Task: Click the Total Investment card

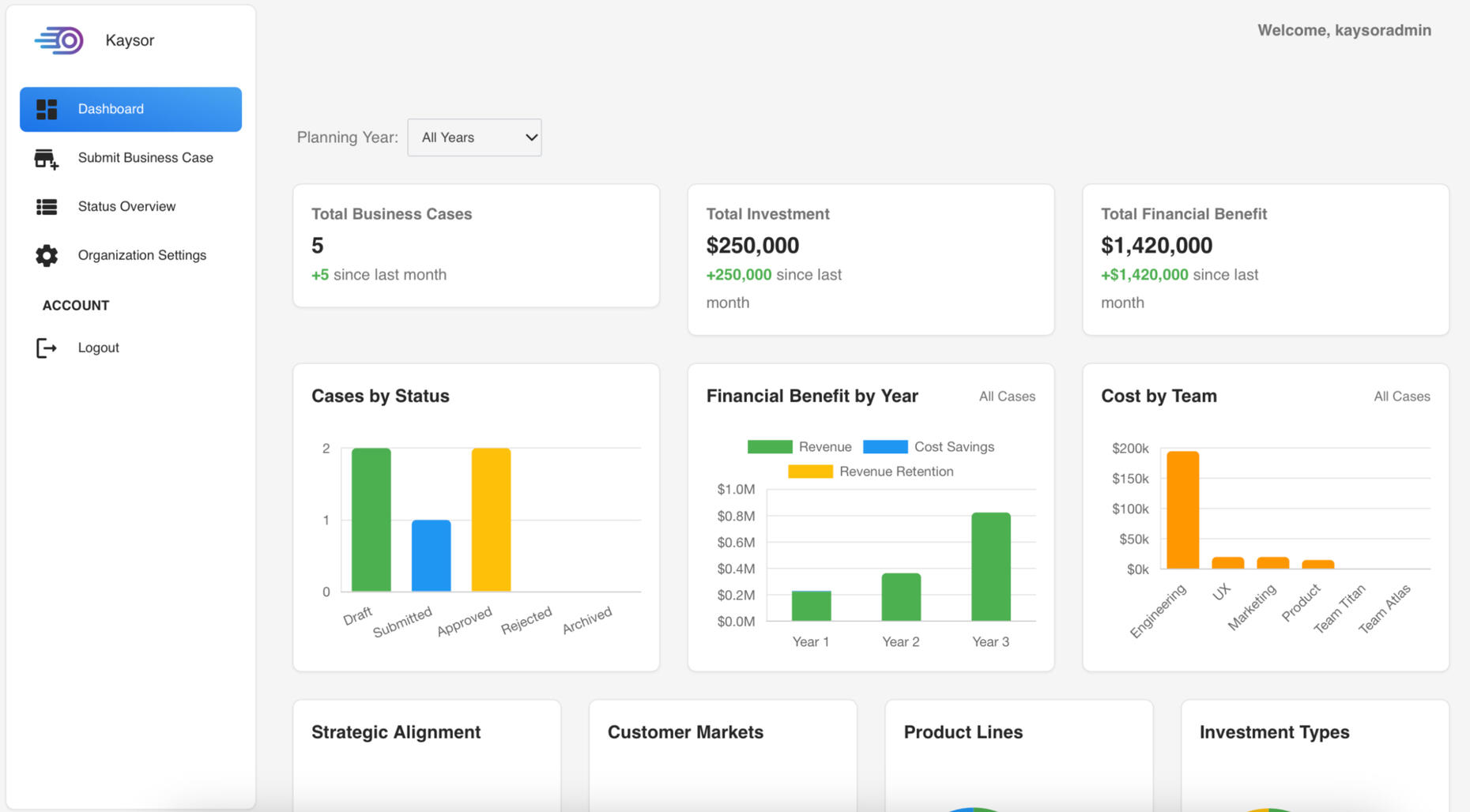Action: click(870, 259)
